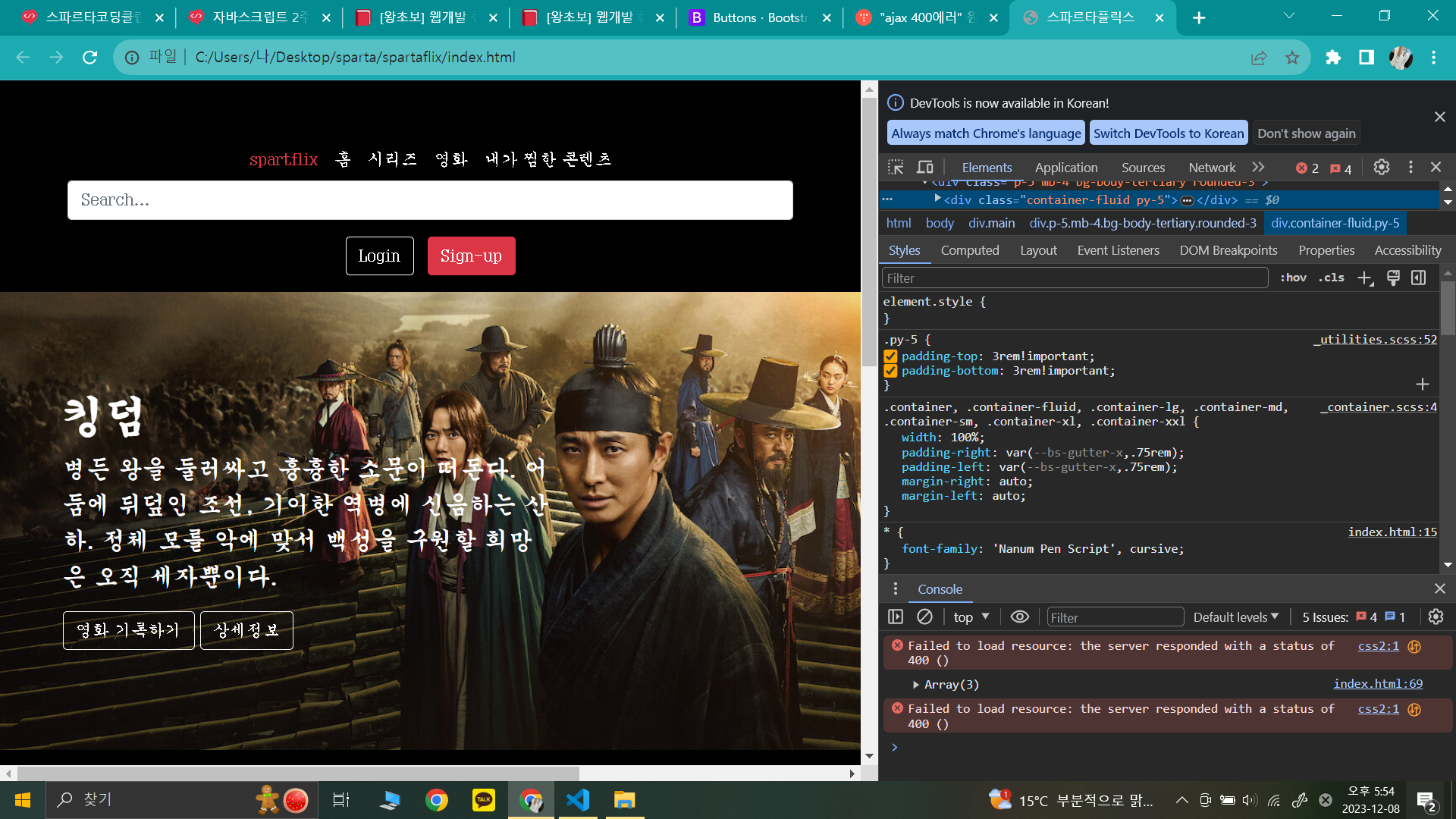
Task: Open the Chrome tab search dropdown
Action: [x=1288, y=16]
